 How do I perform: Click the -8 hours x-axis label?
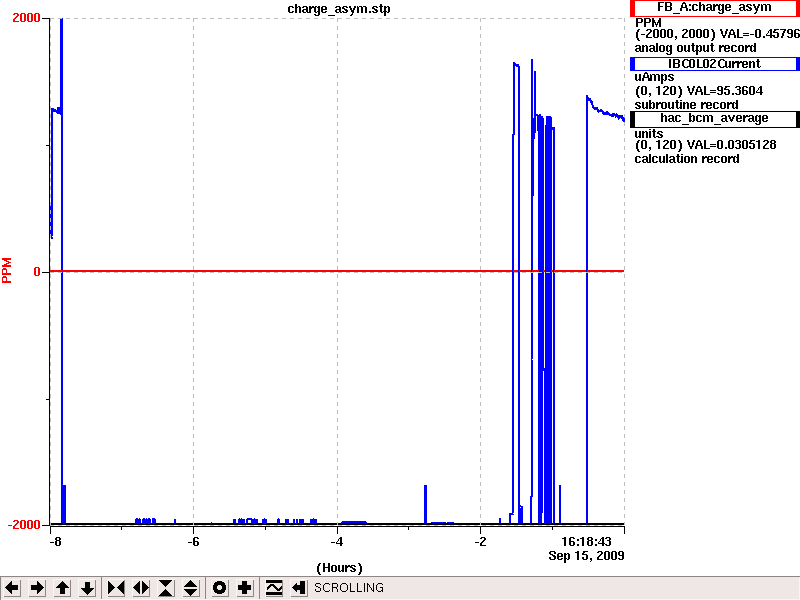point(55,542)
